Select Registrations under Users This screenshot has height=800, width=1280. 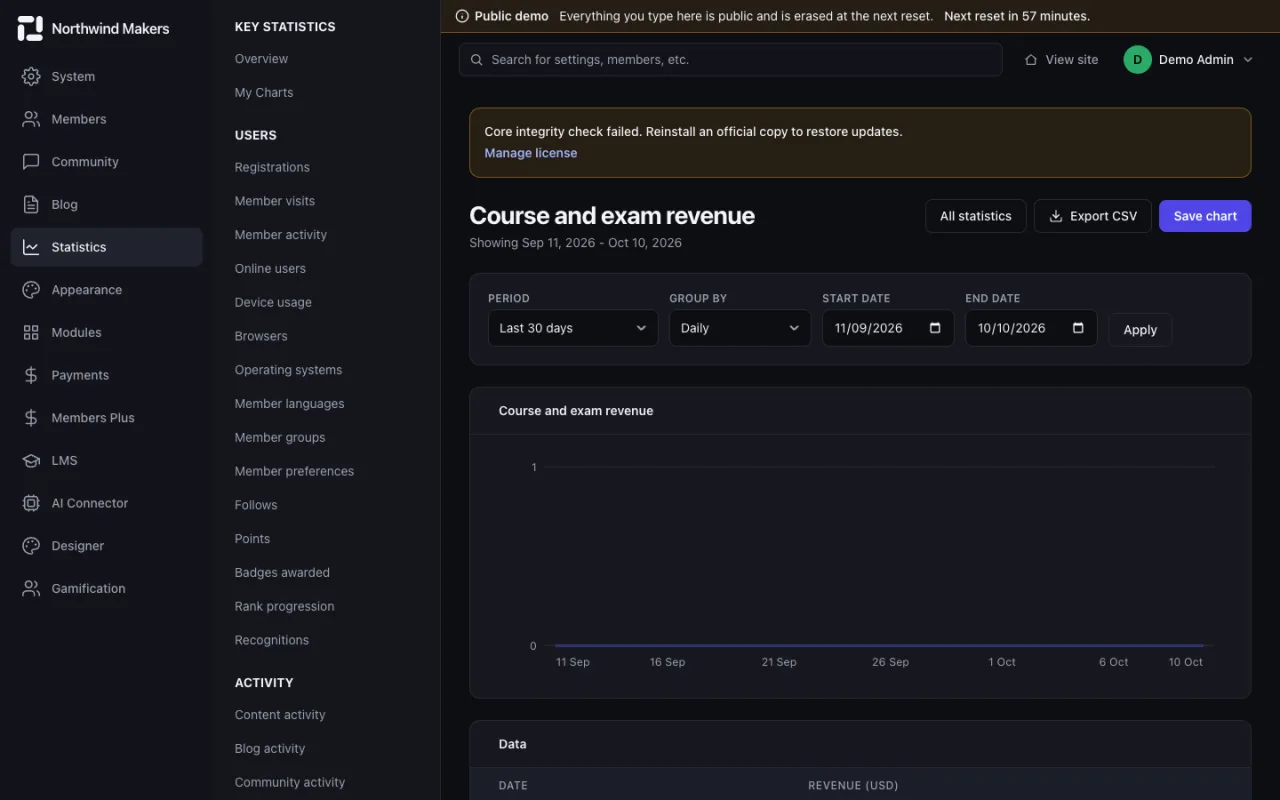pyautogui.click(x=272, y=167)
